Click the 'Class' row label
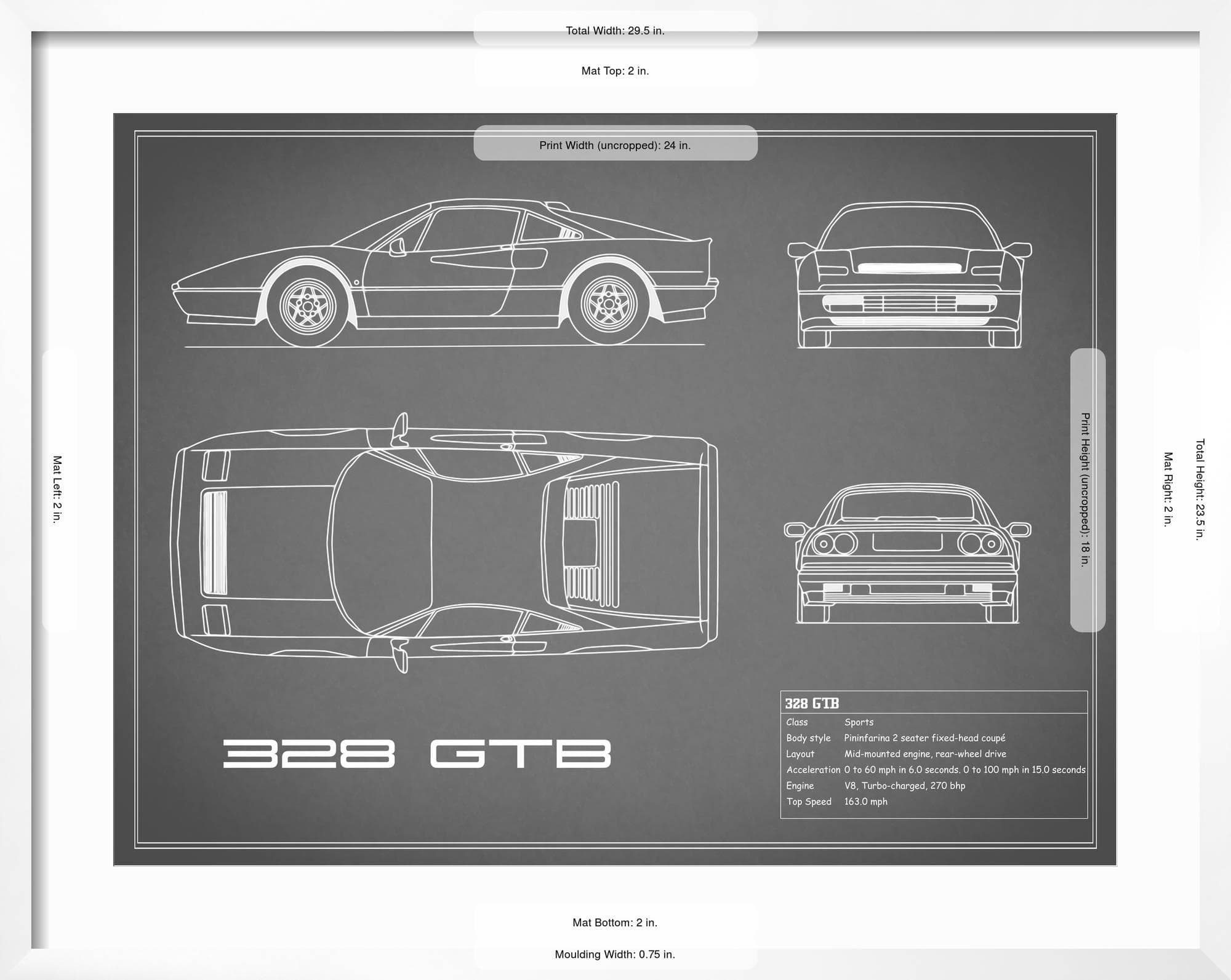1231x980 pixels. [x=797, y=722]
